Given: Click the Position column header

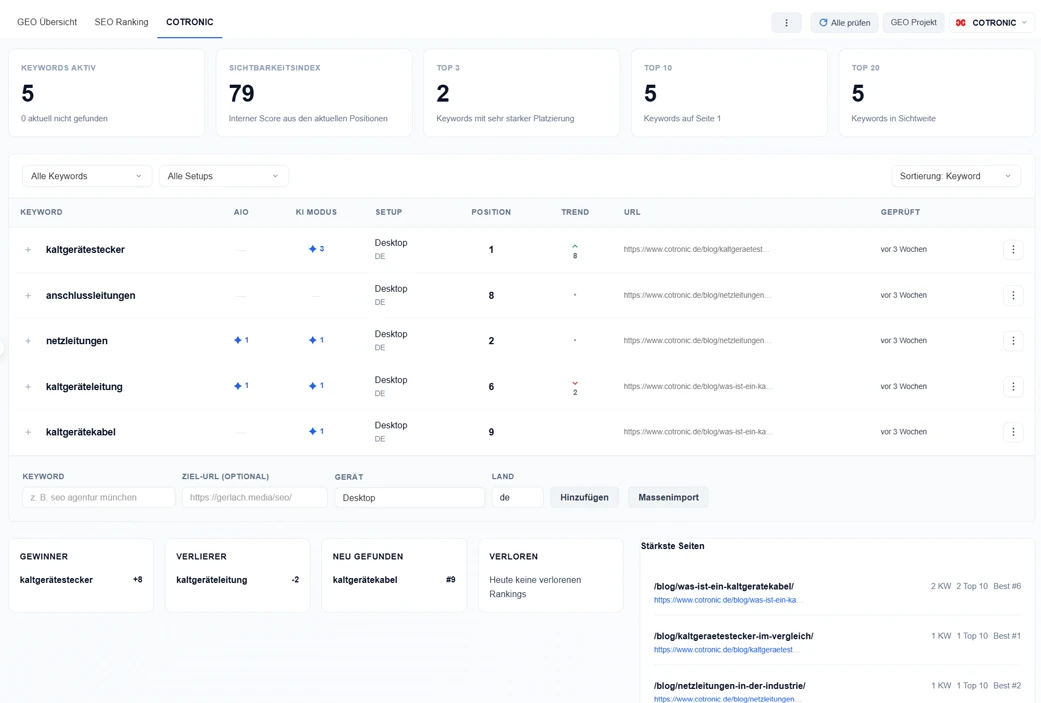Looking at the screenshot, I should [x=491, y=212].
